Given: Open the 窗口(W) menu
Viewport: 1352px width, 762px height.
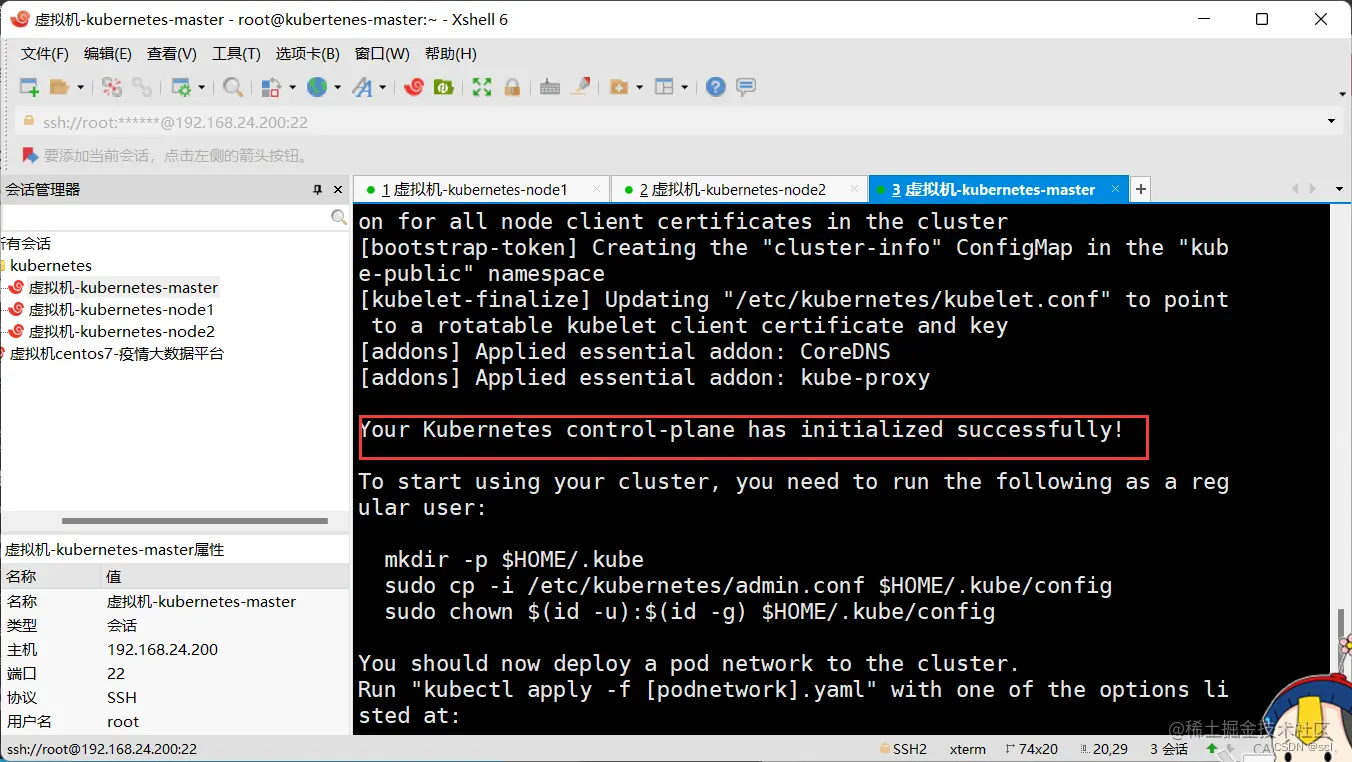Looking at the screenshot, I should click(382, 54).
